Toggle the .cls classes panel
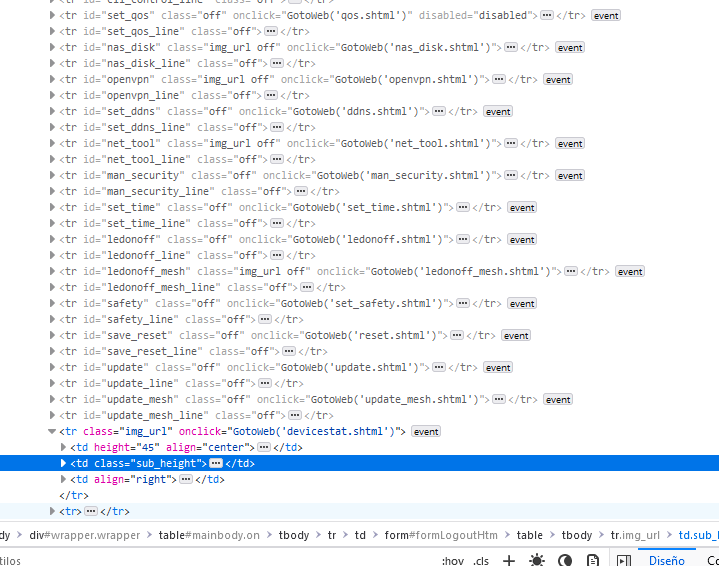The image size is (719, 566). point(481,560)
